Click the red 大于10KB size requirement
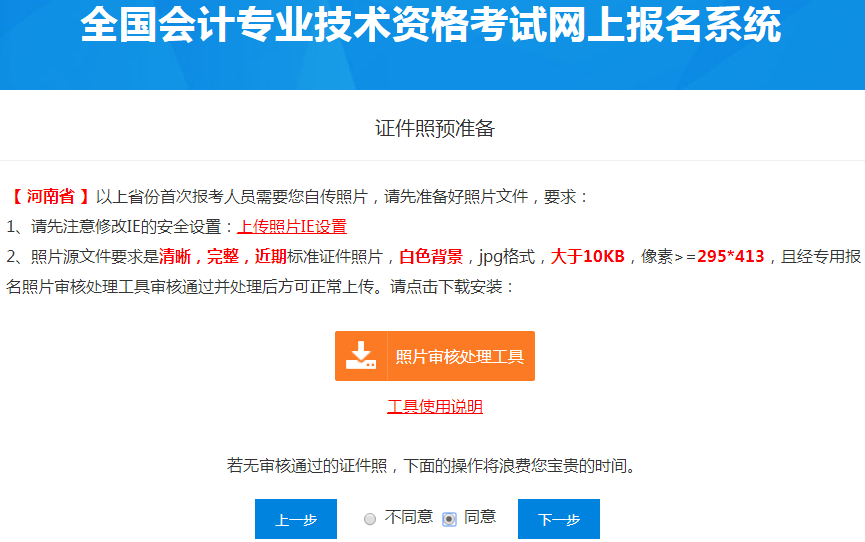This screenshot has height=542, width=865. 588,256
